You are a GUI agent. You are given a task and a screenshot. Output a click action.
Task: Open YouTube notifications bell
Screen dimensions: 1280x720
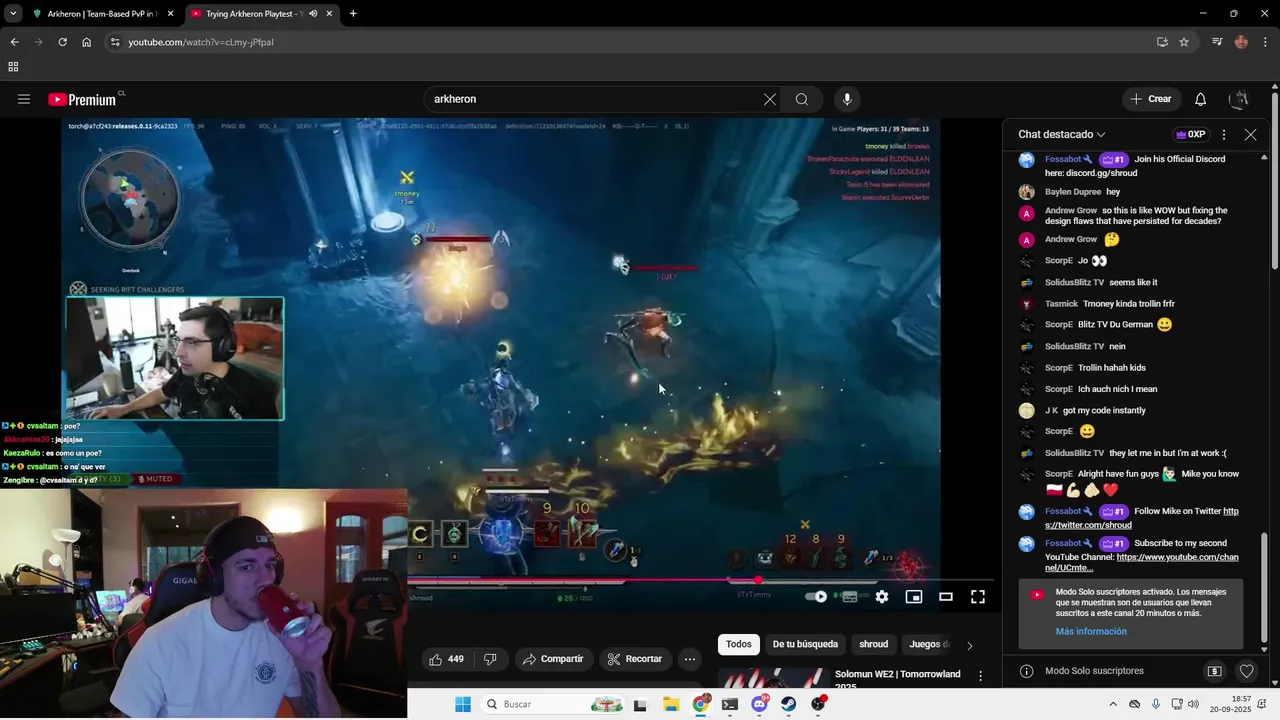click(1200, 99)
